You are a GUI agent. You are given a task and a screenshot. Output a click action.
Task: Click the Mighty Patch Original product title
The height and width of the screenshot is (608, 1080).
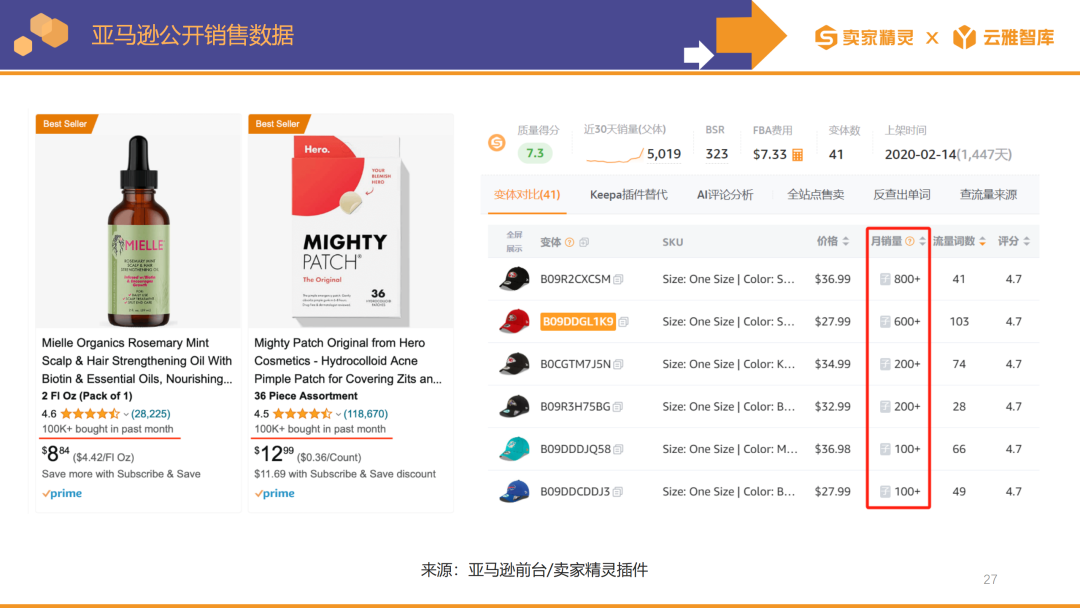click(348, 361)
